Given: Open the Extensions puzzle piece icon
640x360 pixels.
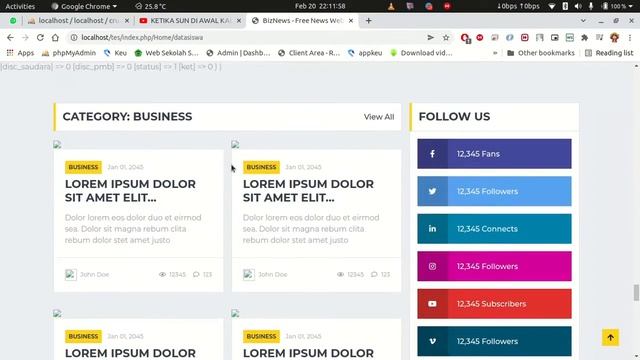Looking at the screenshot, I should (x=584, y=38).
